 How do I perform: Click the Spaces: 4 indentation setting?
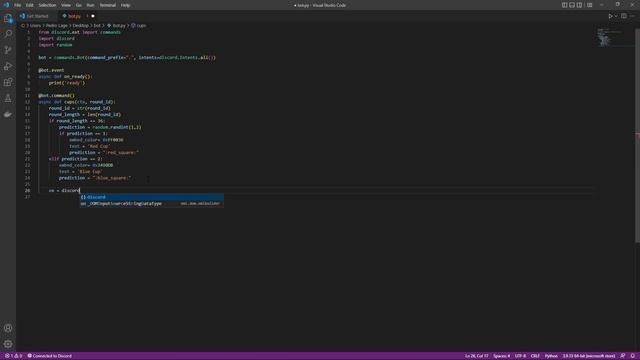pyautogui.click(x=501, y=356)
